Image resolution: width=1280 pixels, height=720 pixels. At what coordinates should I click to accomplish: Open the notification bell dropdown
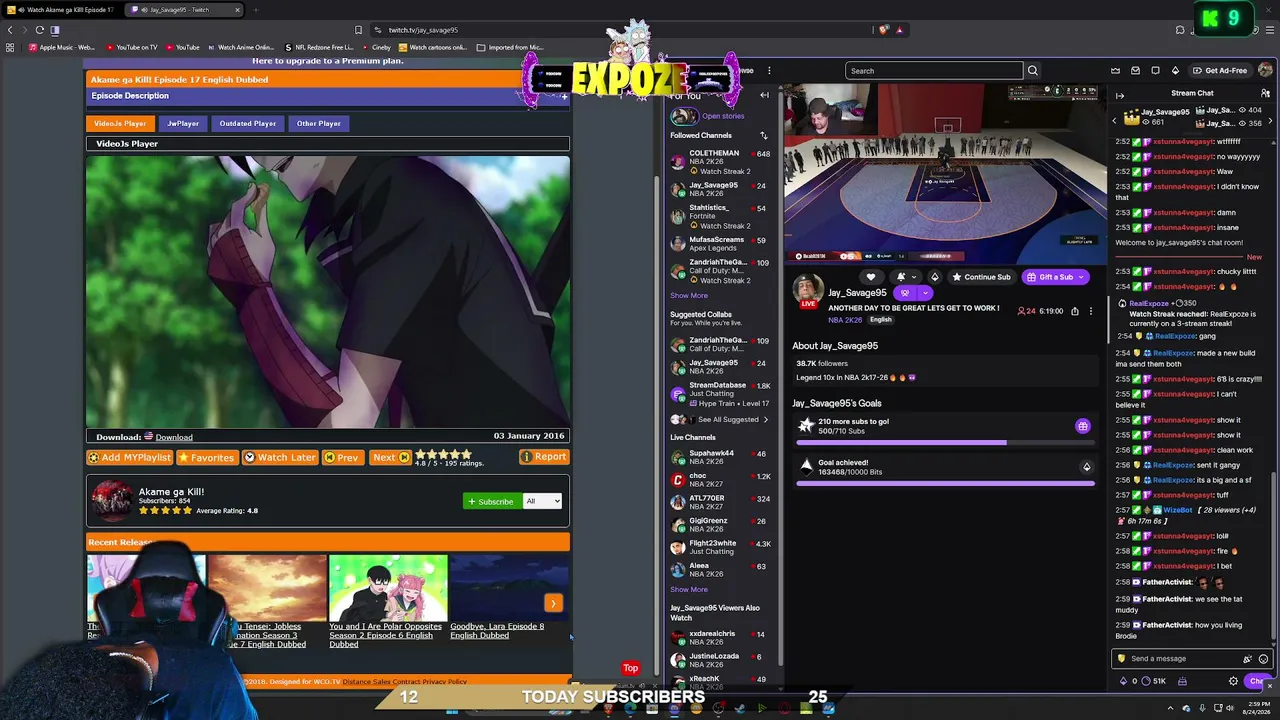point(907,277)
